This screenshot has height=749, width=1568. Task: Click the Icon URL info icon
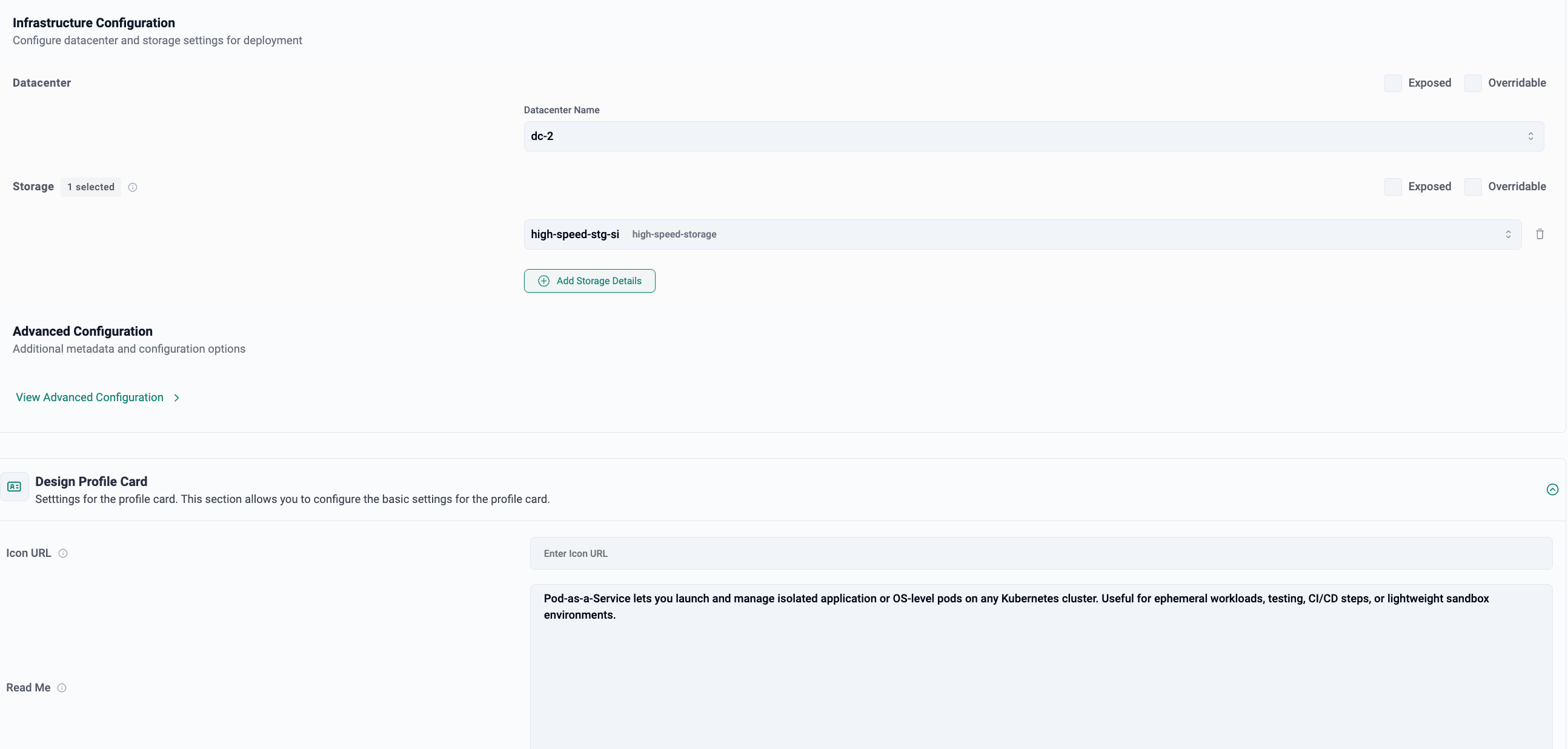tap(62, 553)
